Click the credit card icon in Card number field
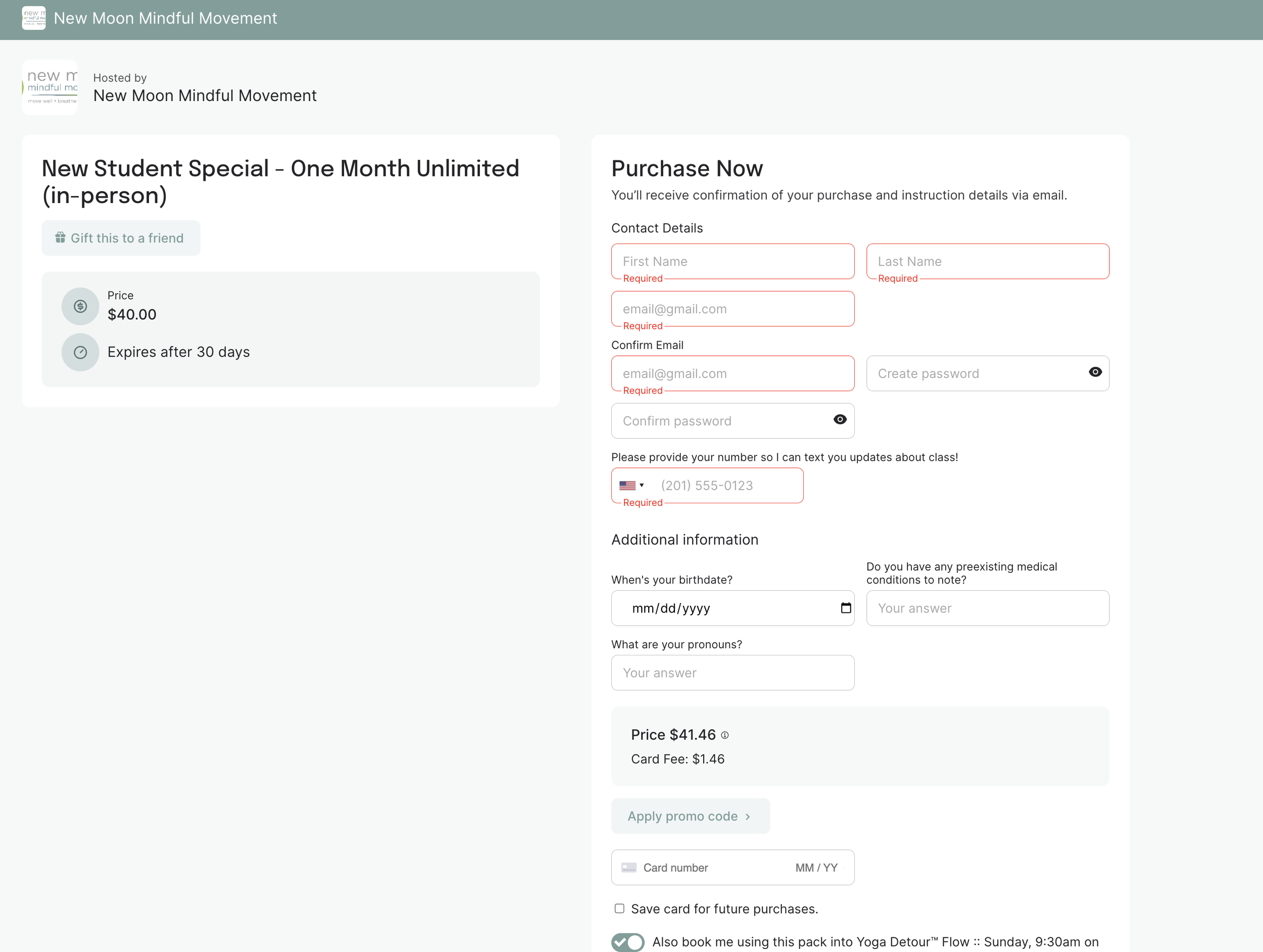This screenshot has width=1263, height=952. pos(628,868)
